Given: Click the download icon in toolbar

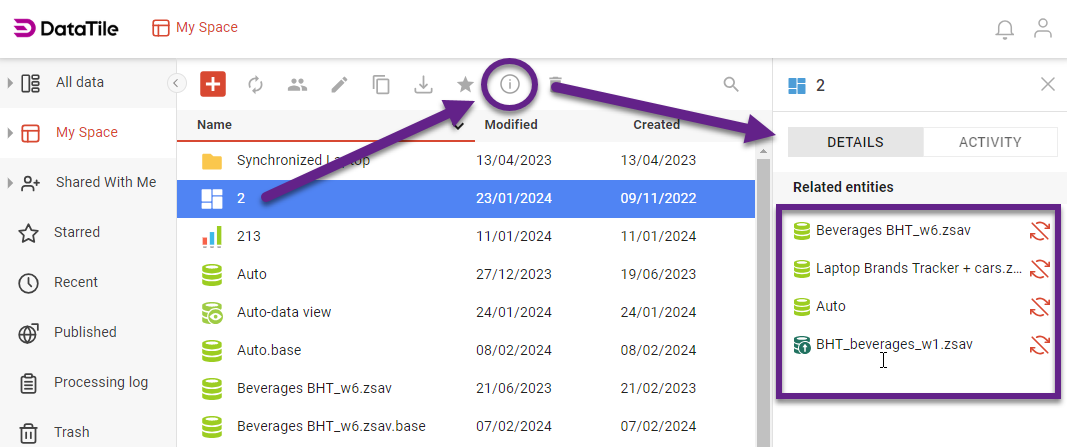Looking at the screenshot, I should click(x=423, y=85).
